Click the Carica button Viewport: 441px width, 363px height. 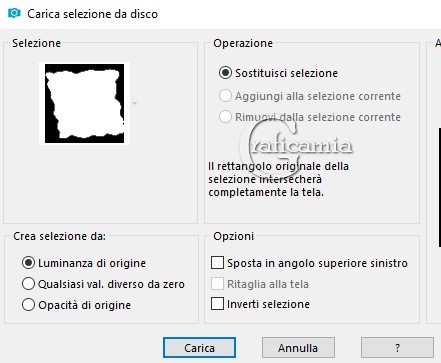(199, 348)
